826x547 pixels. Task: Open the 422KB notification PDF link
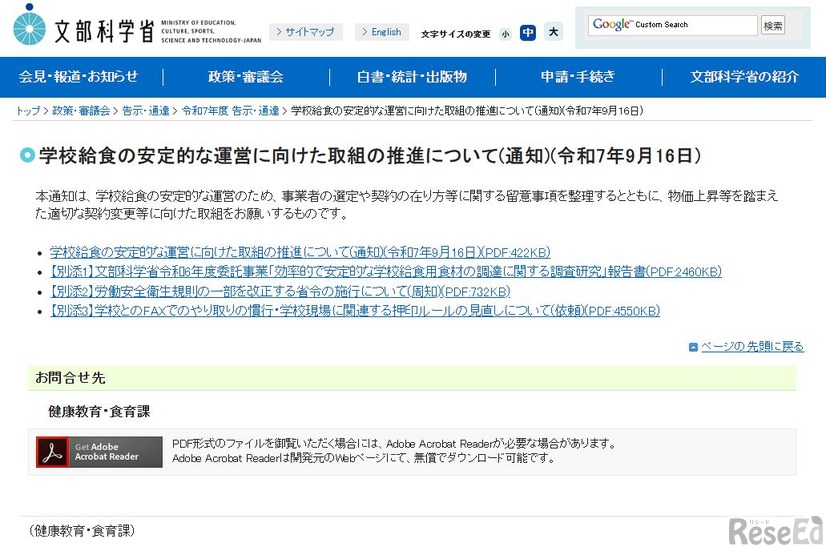(300, 252)
